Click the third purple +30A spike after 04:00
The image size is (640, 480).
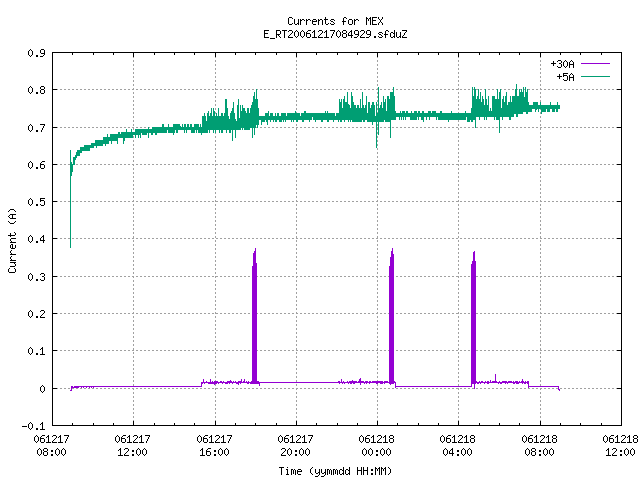[x=473, y=318]
